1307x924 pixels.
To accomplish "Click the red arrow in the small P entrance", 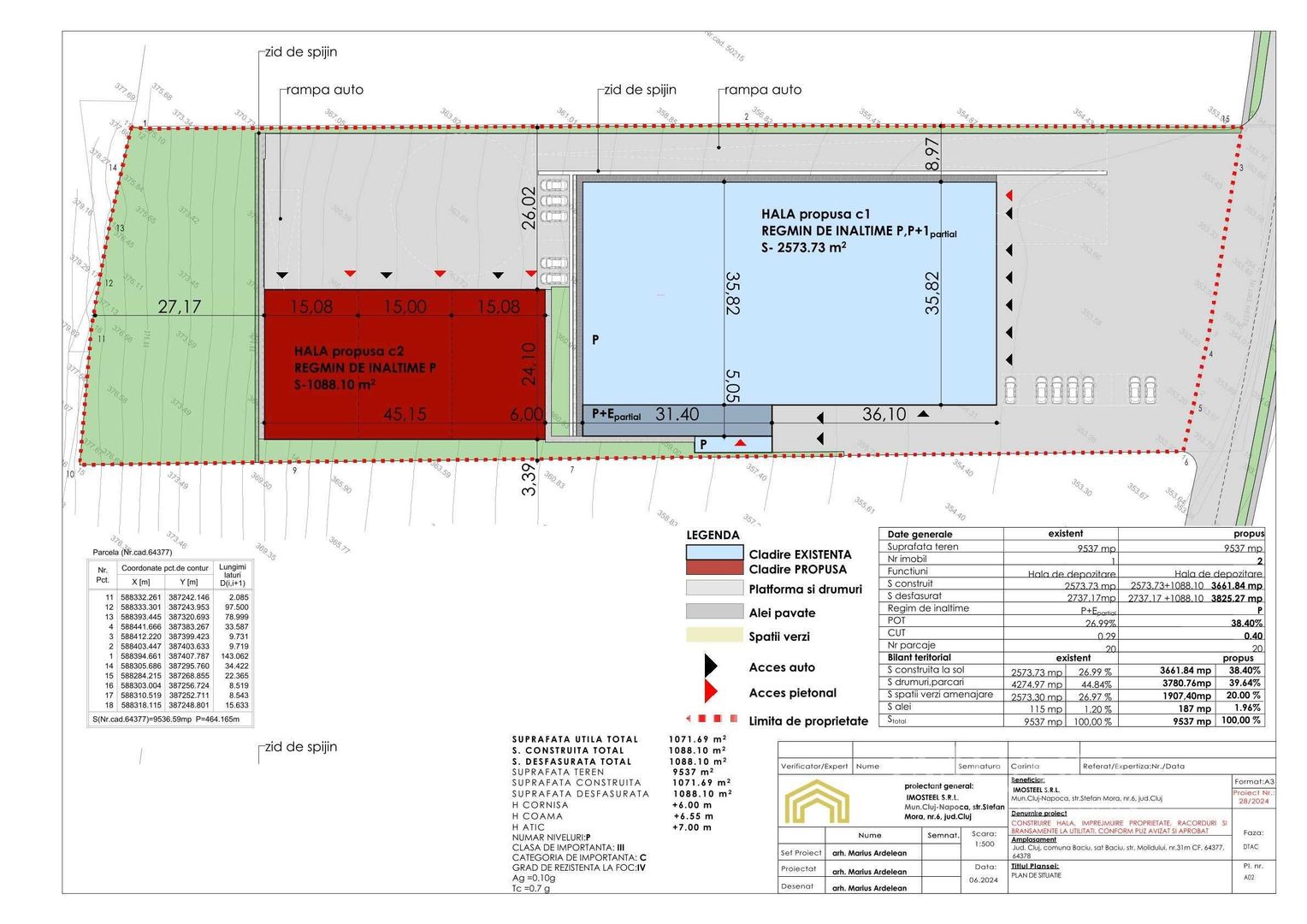I will (x=740, y=442).
